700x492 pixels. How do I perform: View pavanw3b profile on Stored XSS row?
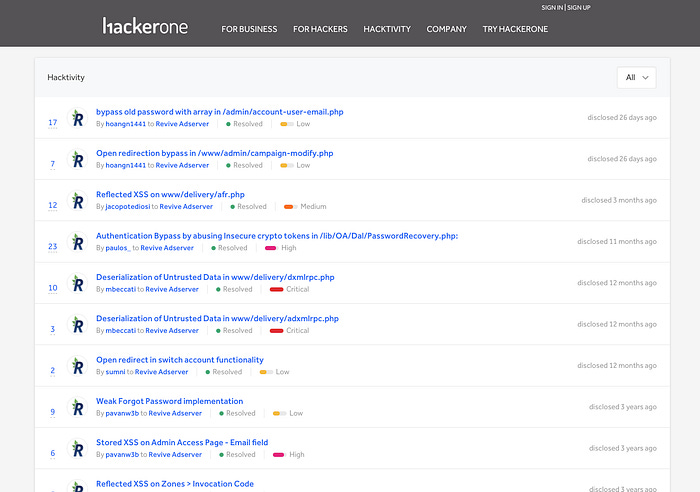(x=122, y=454)
